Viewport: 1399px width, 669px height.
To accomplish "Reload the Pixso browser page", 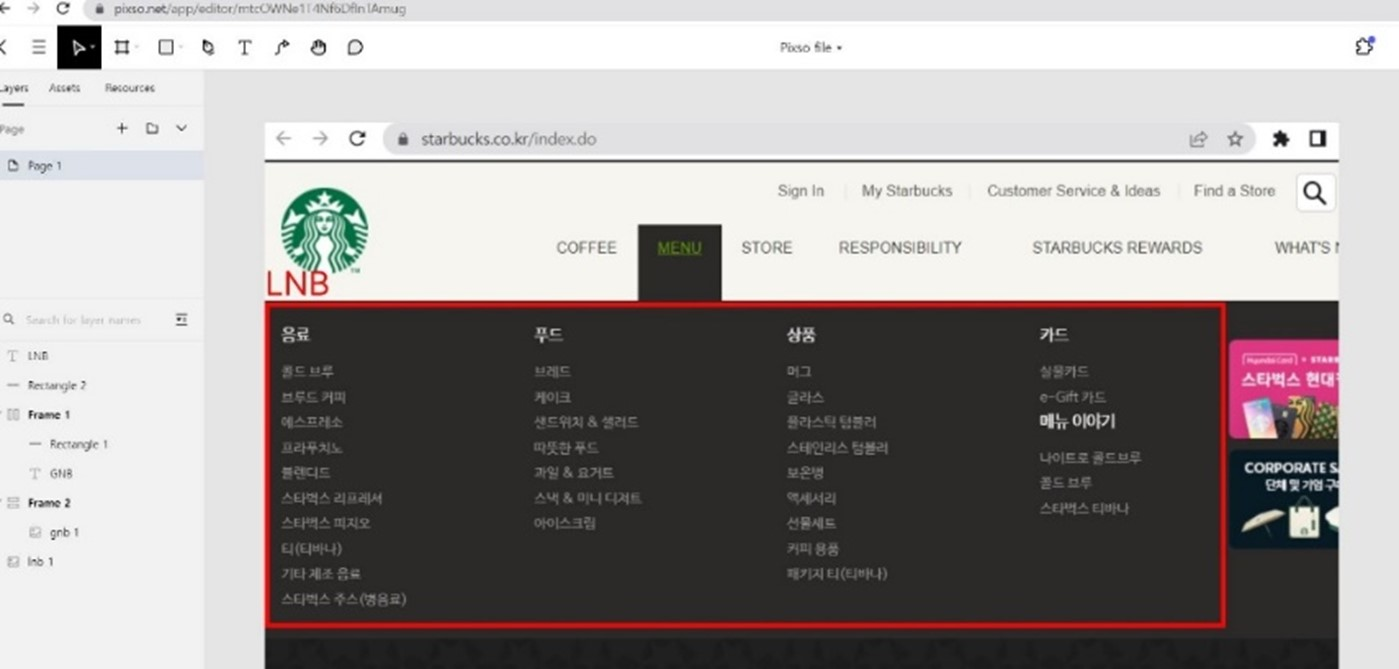I will (63, 8).
